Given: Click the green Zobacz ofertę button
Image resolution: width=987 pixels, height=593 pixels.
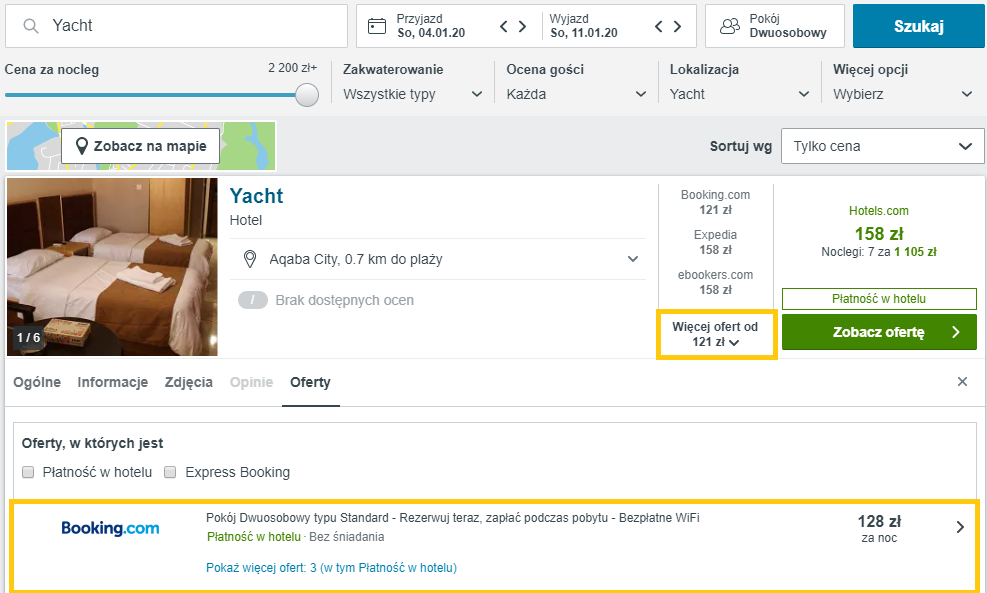Looking at the screenshot, I should [x=879, y=332].
